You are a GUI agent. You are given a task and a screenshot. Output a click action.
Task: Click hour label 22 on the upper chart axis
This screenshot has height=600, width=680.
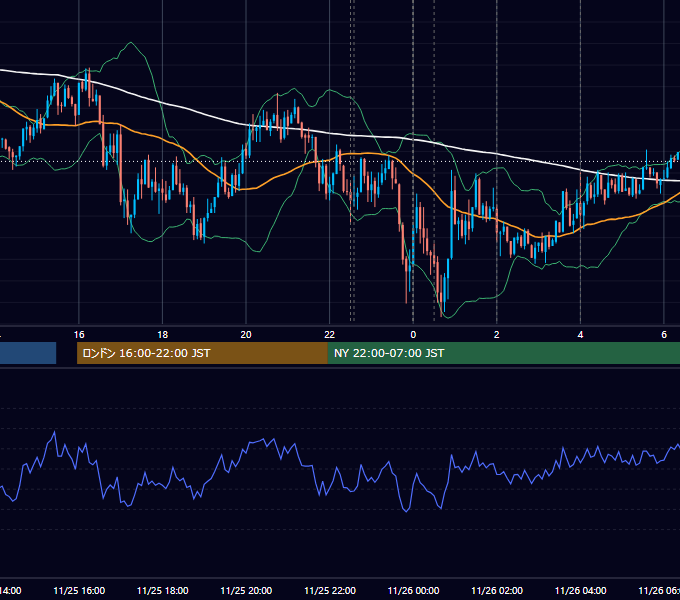pyautogui.click(x=330, y=335)
